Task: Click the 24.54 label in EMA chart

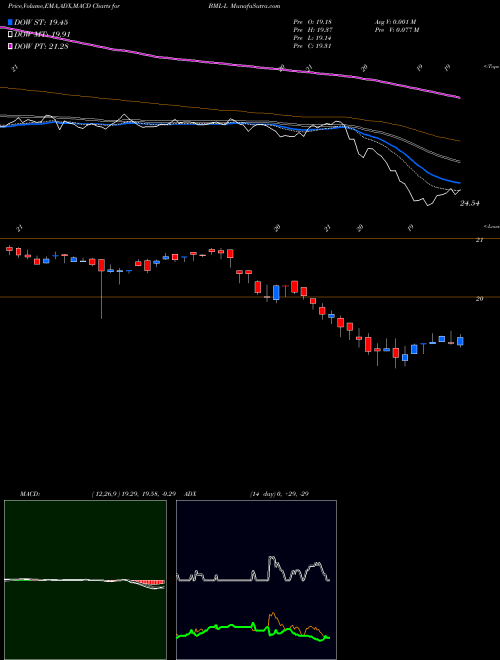Action: coord(470,203)
